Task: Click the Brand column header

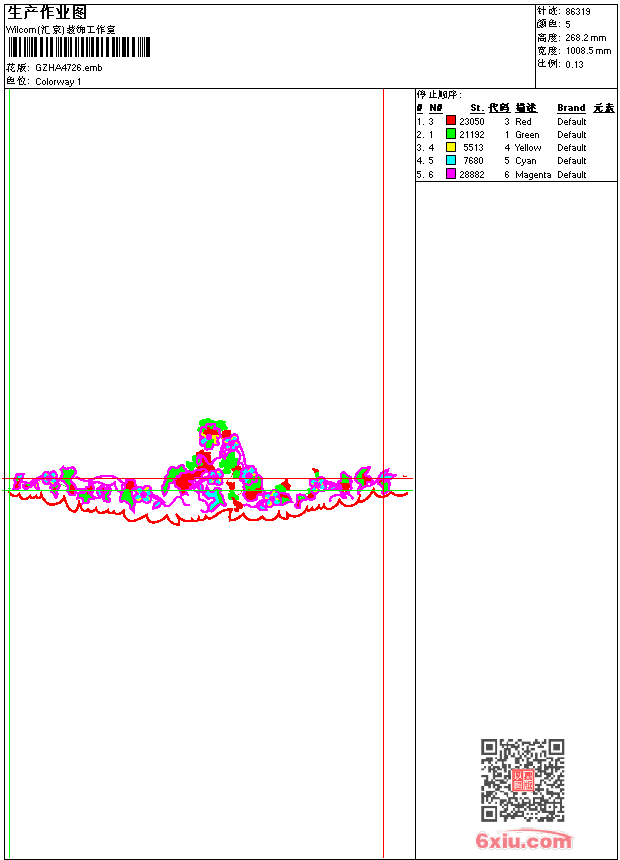Action: 571,108
